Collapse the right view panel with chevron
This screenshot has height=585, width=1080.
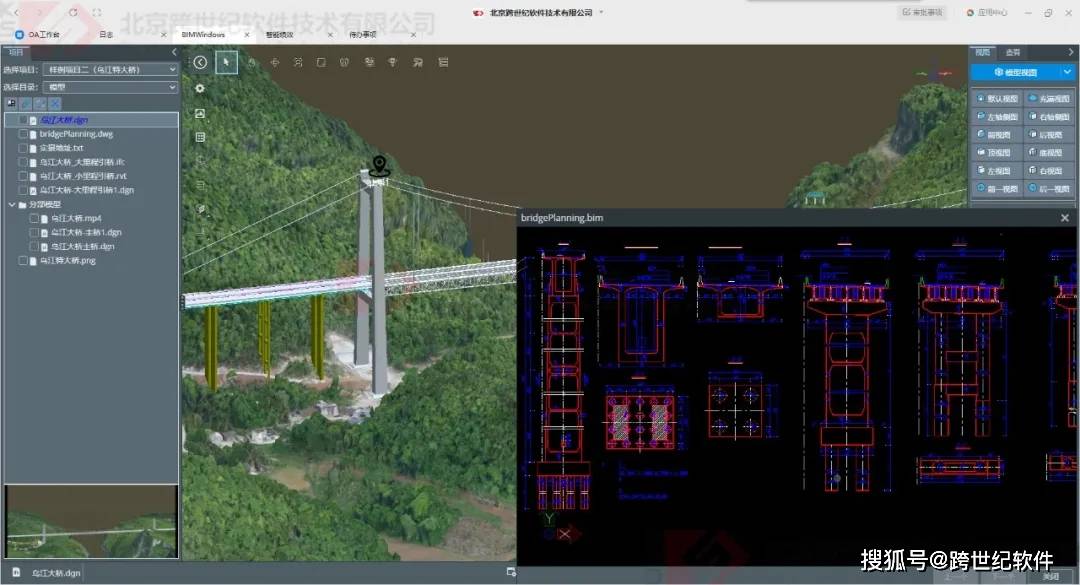(1070, 52)
